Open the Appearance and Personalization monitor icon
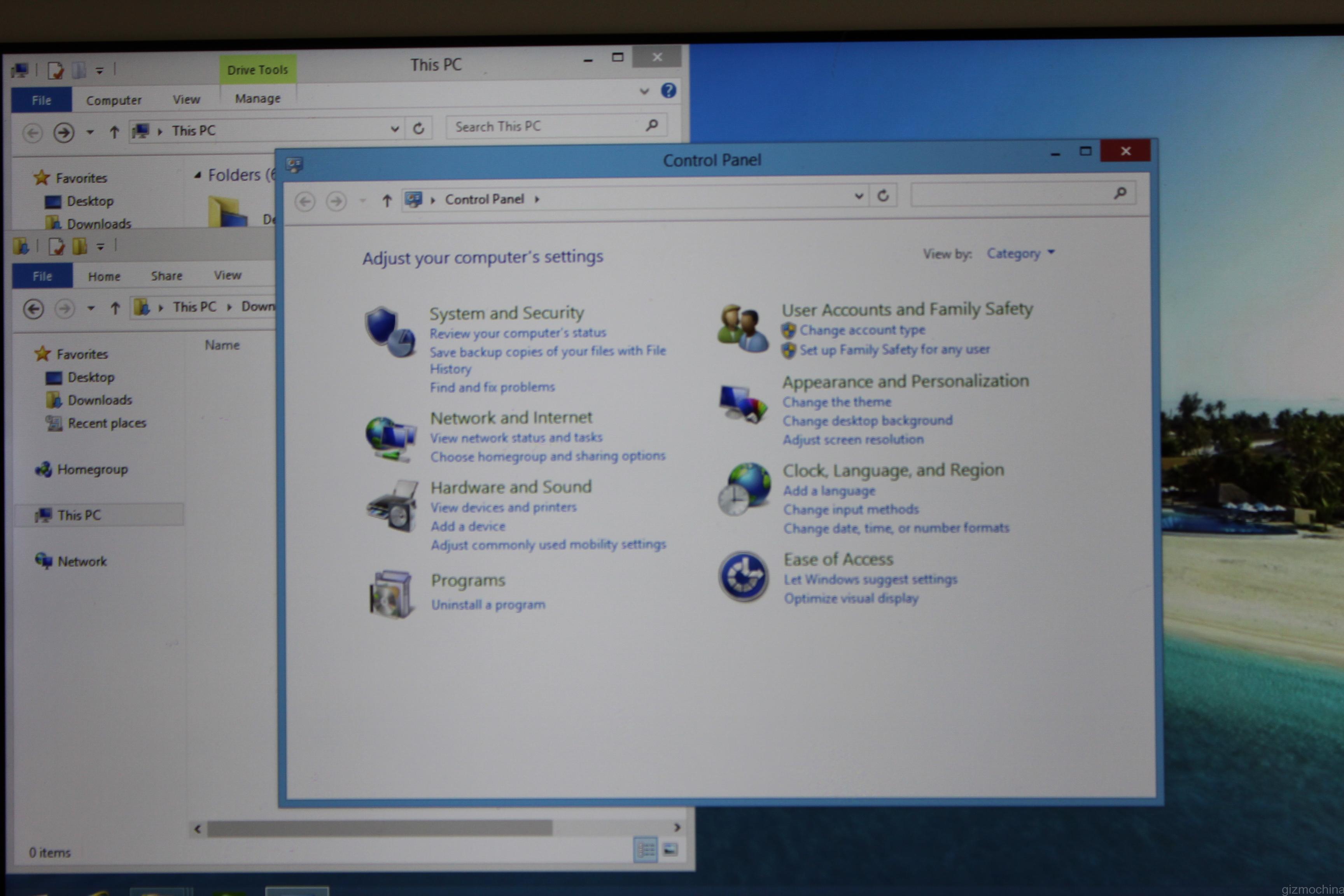Viewport: 1344px width, 896px height. tap(742, 404)
